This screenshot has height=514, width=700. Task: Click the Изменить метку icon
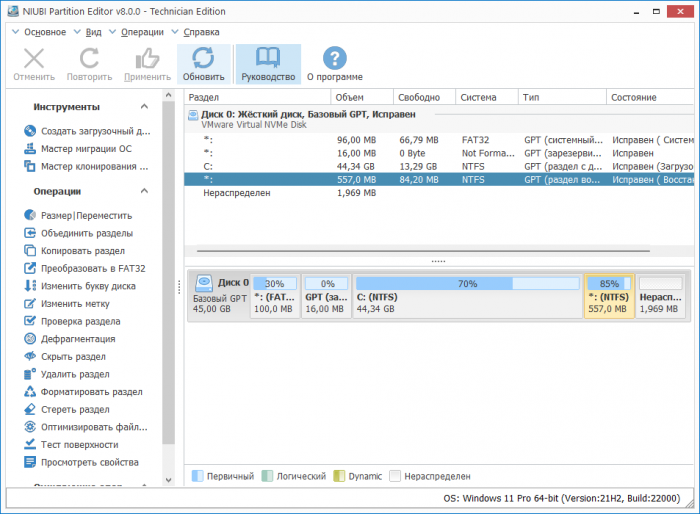point(30,304)
